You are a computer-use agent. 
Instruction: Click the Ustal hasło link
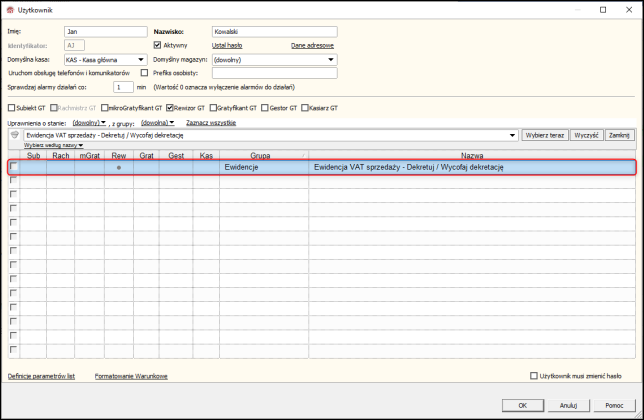click(x=227, y=46)
